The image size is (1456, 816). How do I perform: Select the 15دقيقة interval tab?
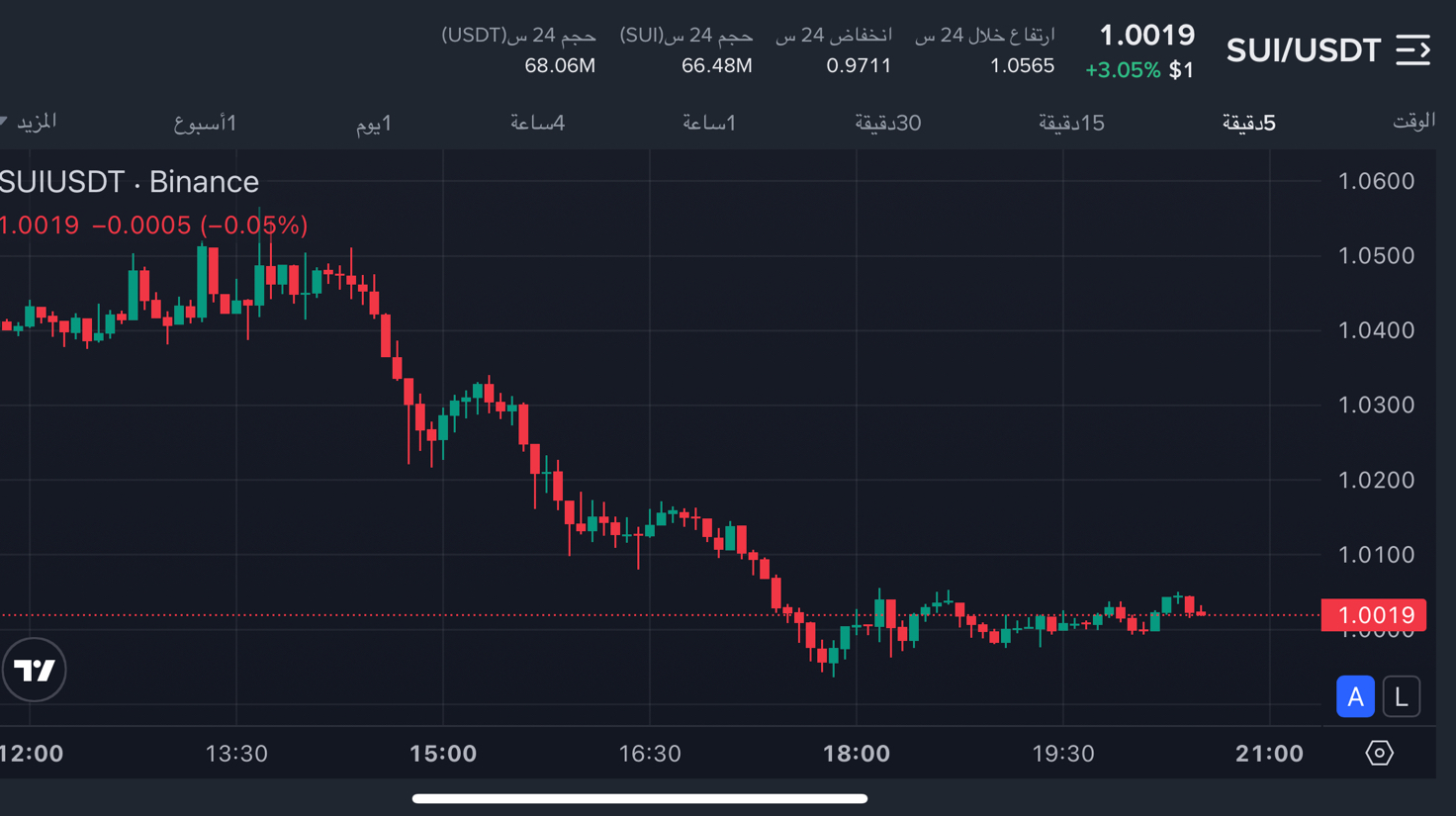coord(1071,123)
